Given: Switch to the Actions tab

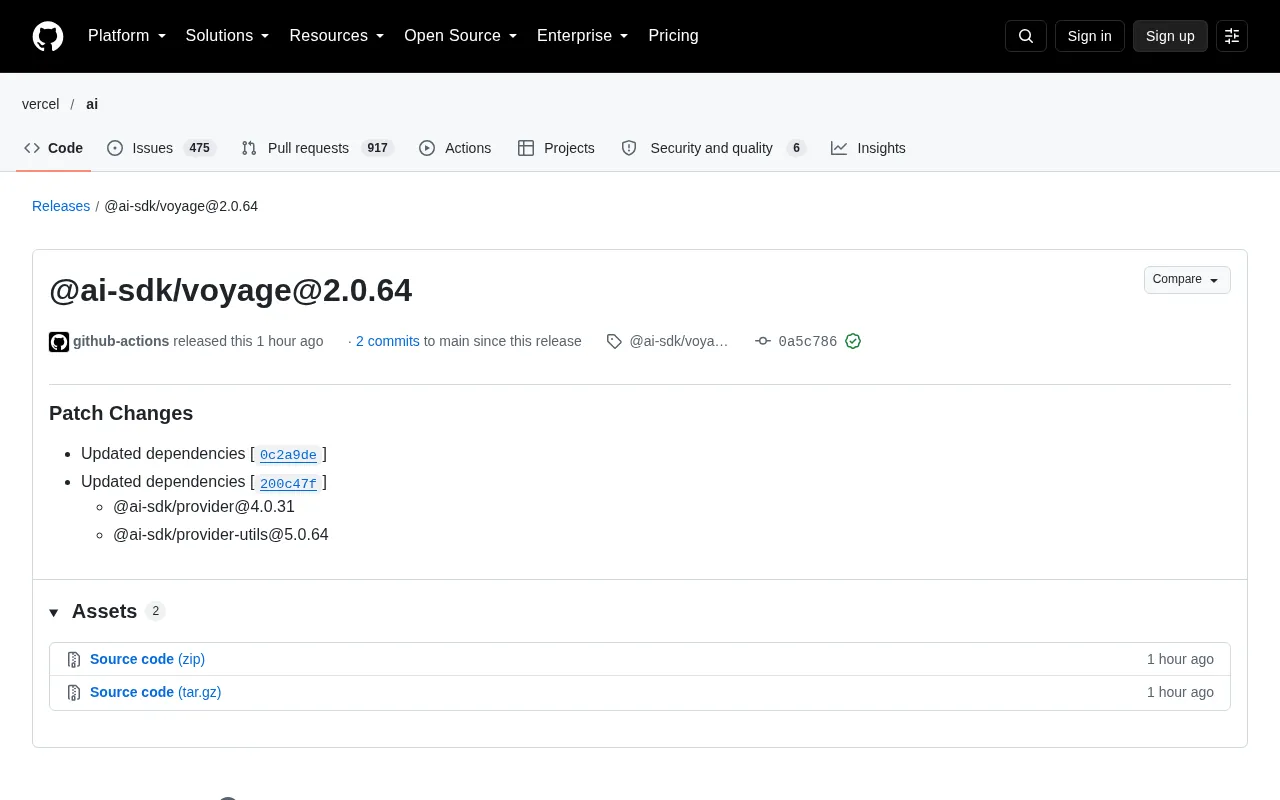Looking at the screenshot, I should pyautogui.click(x=455, y=148).
